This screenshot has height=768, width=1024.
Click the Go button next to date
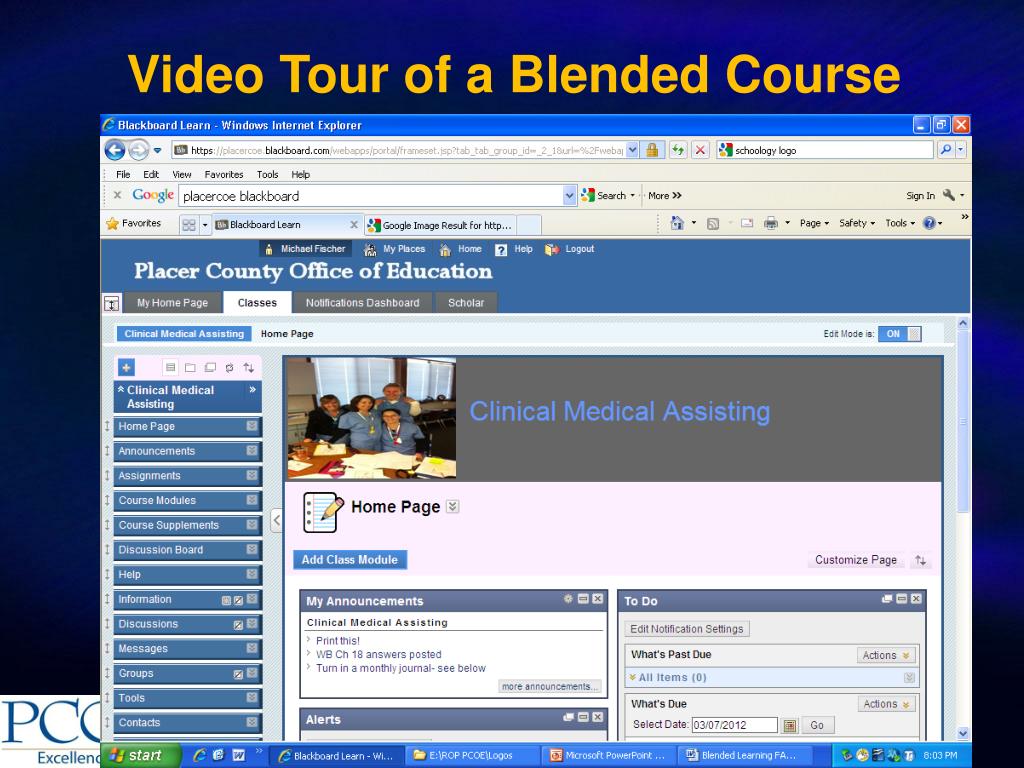(x=817, y=725)
